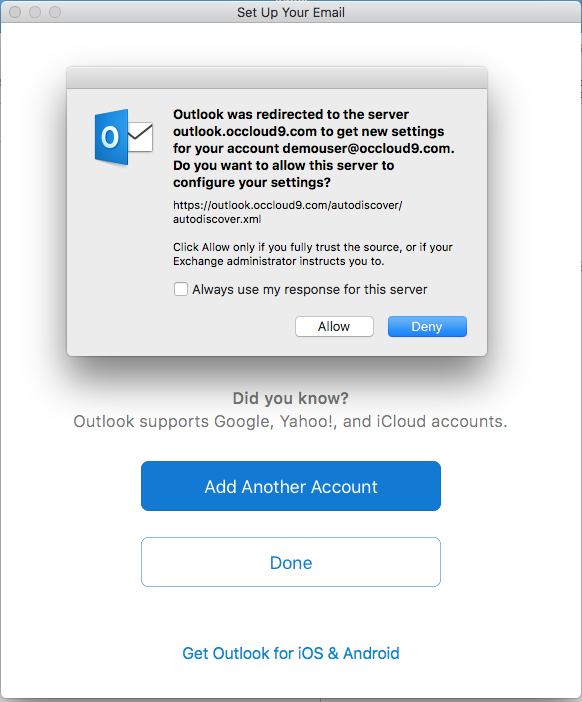The width and height of the screenshot is (582, 702).
Task: Add Another Account to Outlook
Action: (x=291, y=486)
